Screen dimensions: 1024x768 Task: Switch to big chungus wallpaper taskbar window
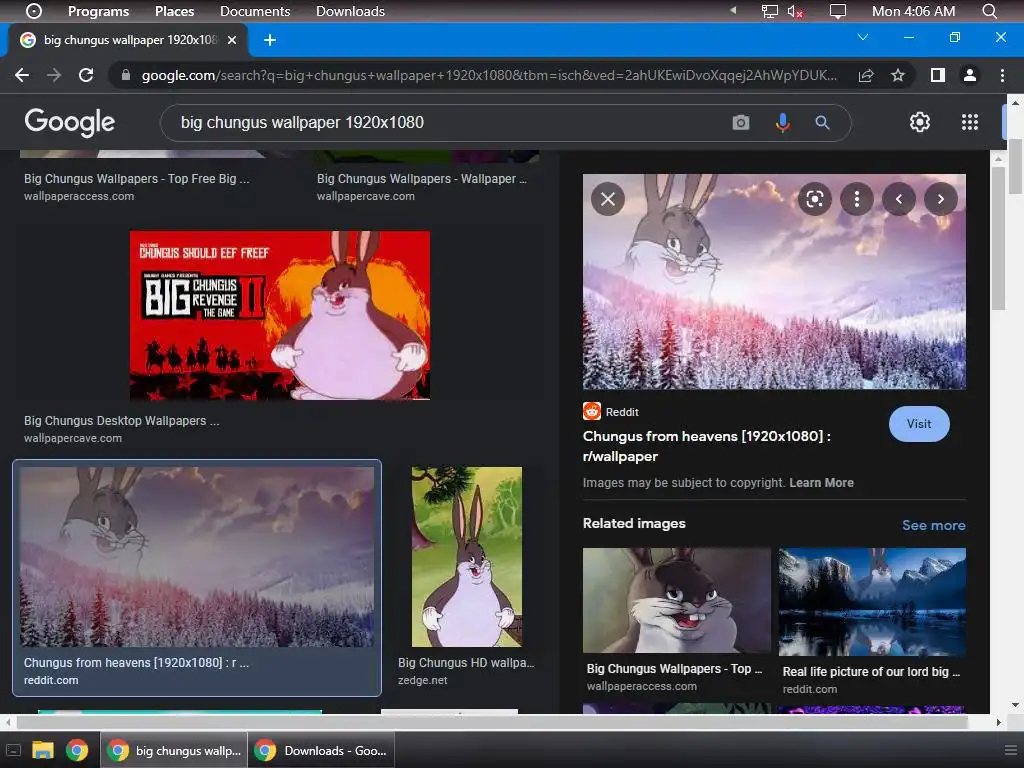[x=174, y=750]
